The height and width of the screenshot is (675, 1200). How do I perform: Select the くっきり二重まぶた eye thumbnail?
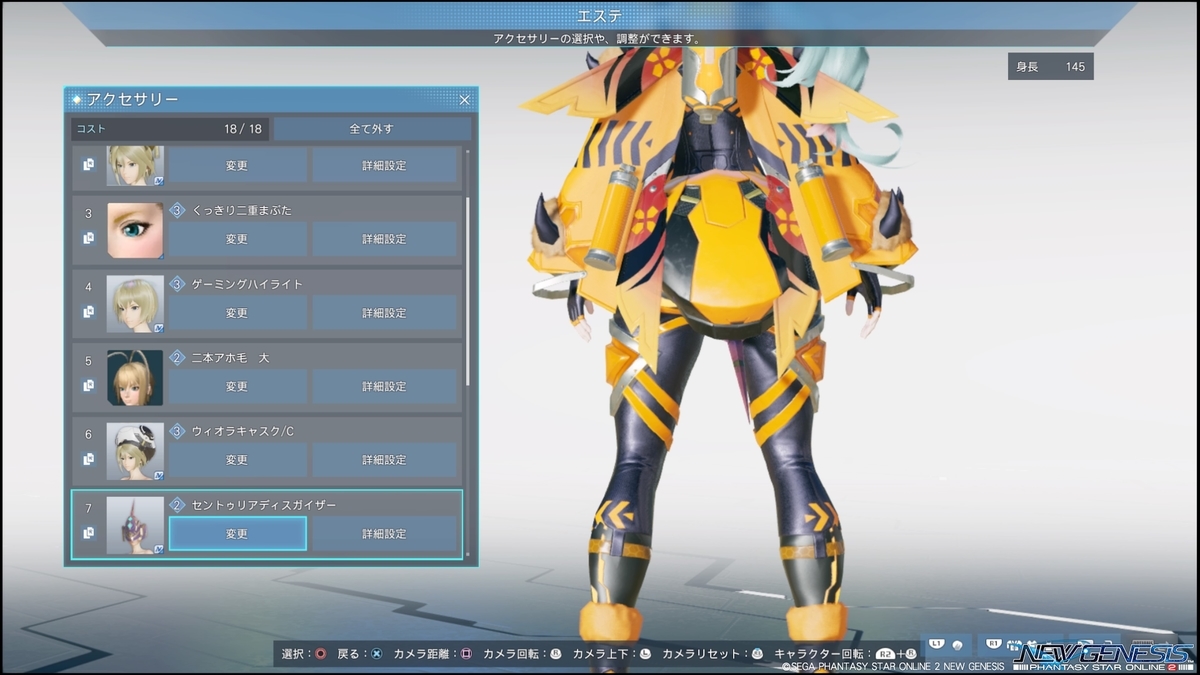pos(135,231)
